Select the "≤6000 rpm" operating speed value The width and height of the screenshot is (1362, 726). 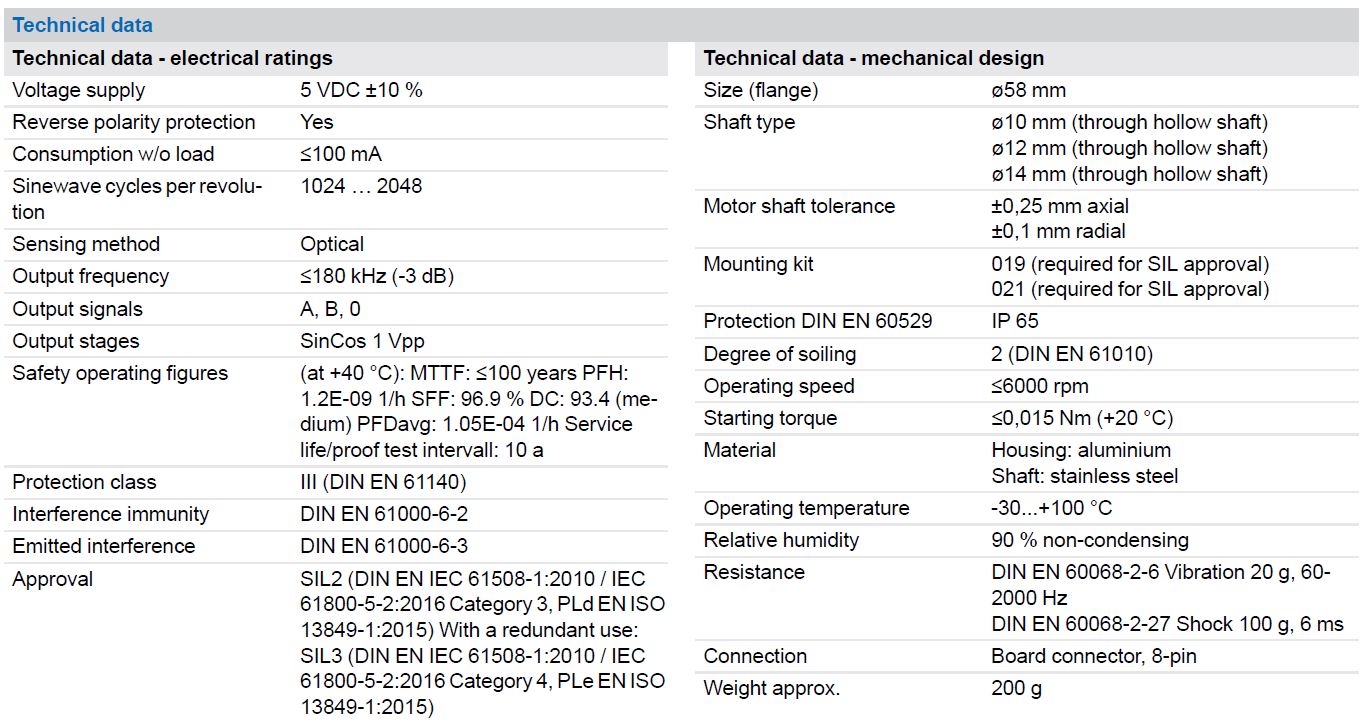click(1040, 386)
